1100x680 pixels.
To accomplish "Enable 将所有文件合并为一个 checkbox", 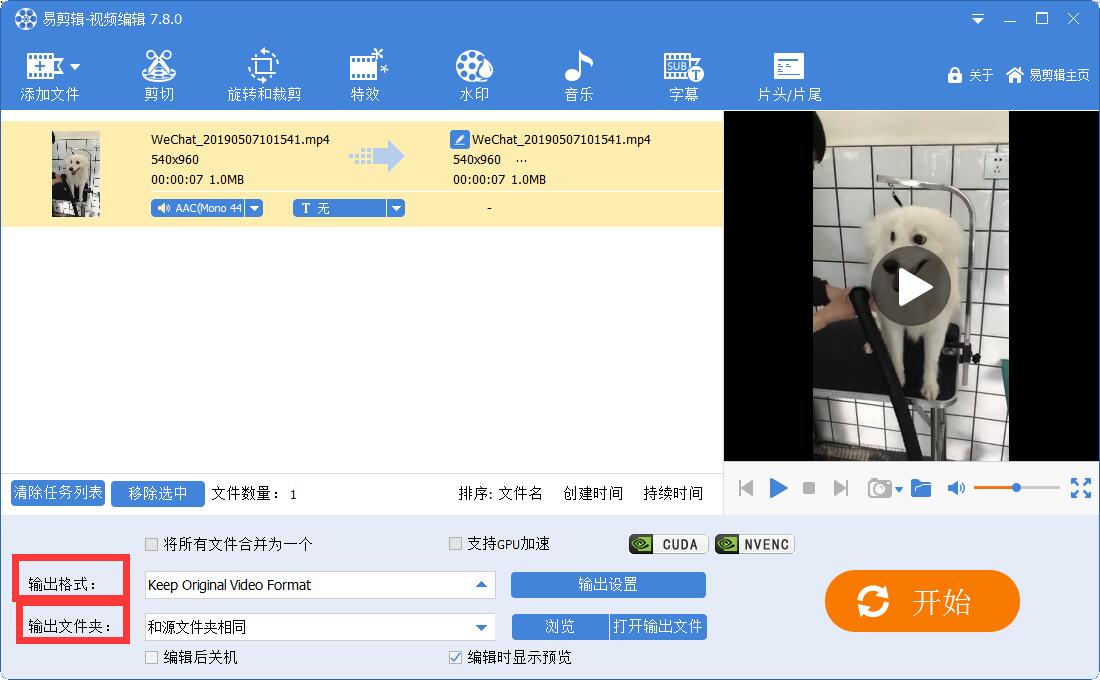I will [x=151, y=544].
